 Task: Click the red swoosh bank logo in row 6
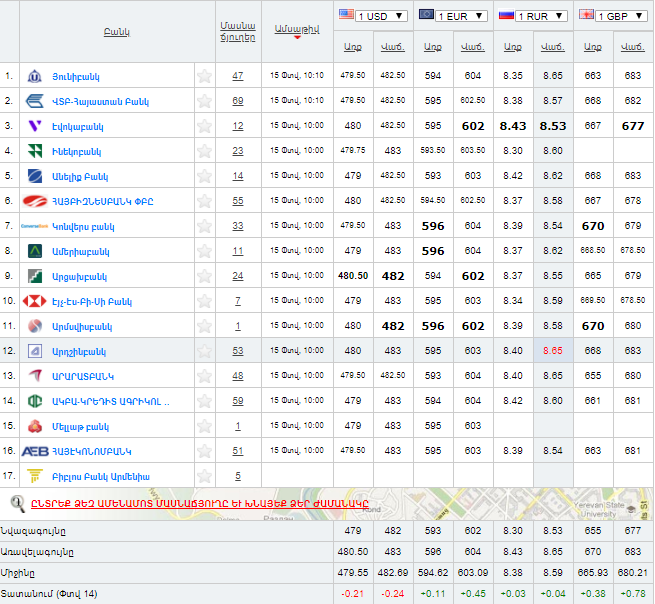coord(35,201)
